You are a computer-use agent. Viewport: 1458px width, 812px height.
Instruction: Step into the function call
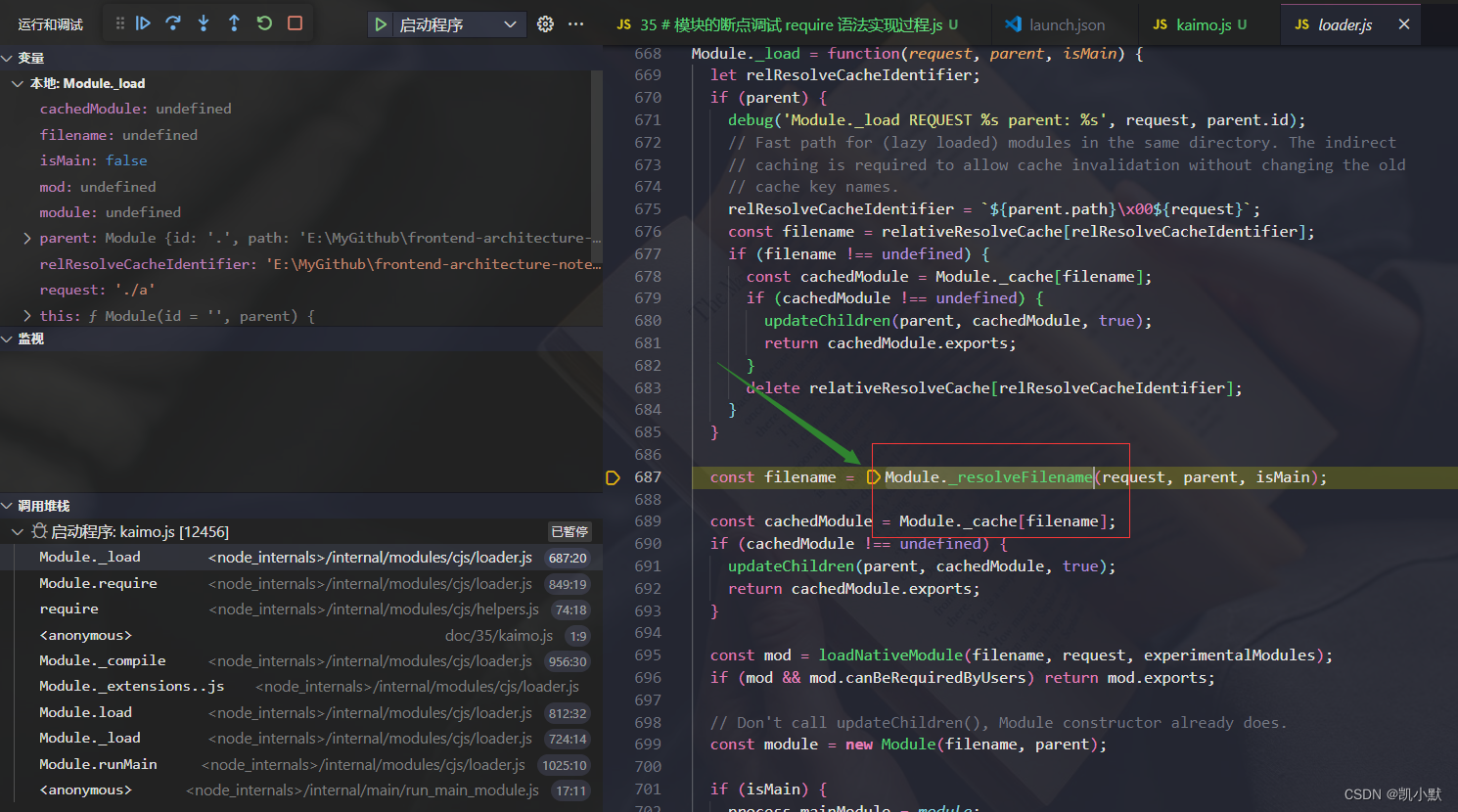pos(204,23)
